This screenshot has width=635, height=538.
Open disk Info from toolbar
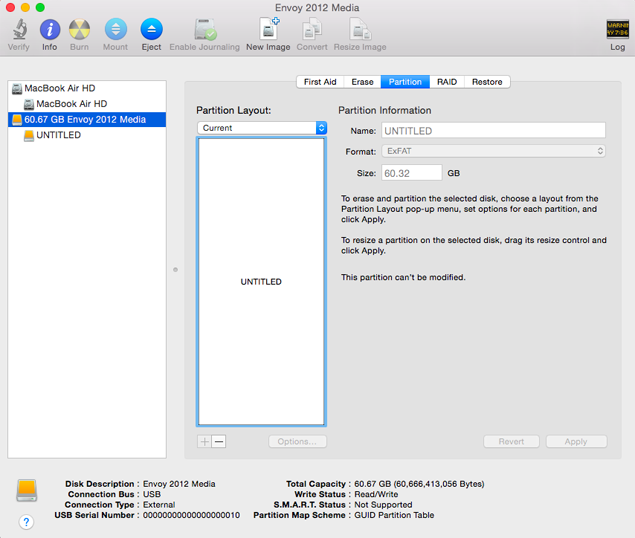pos(50,30)
